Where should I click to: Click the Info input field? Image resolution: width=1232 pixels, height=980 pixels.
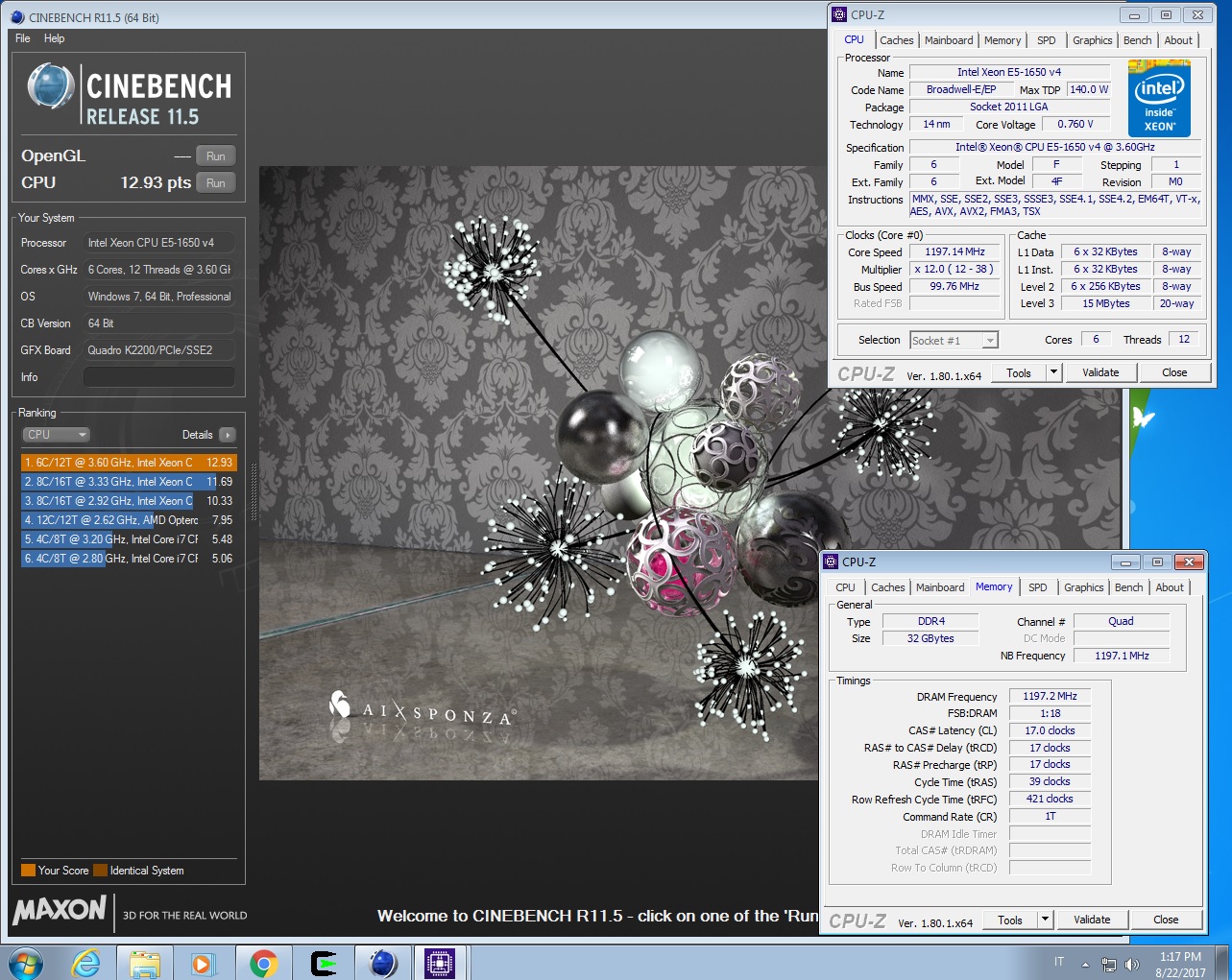(159, 377)
